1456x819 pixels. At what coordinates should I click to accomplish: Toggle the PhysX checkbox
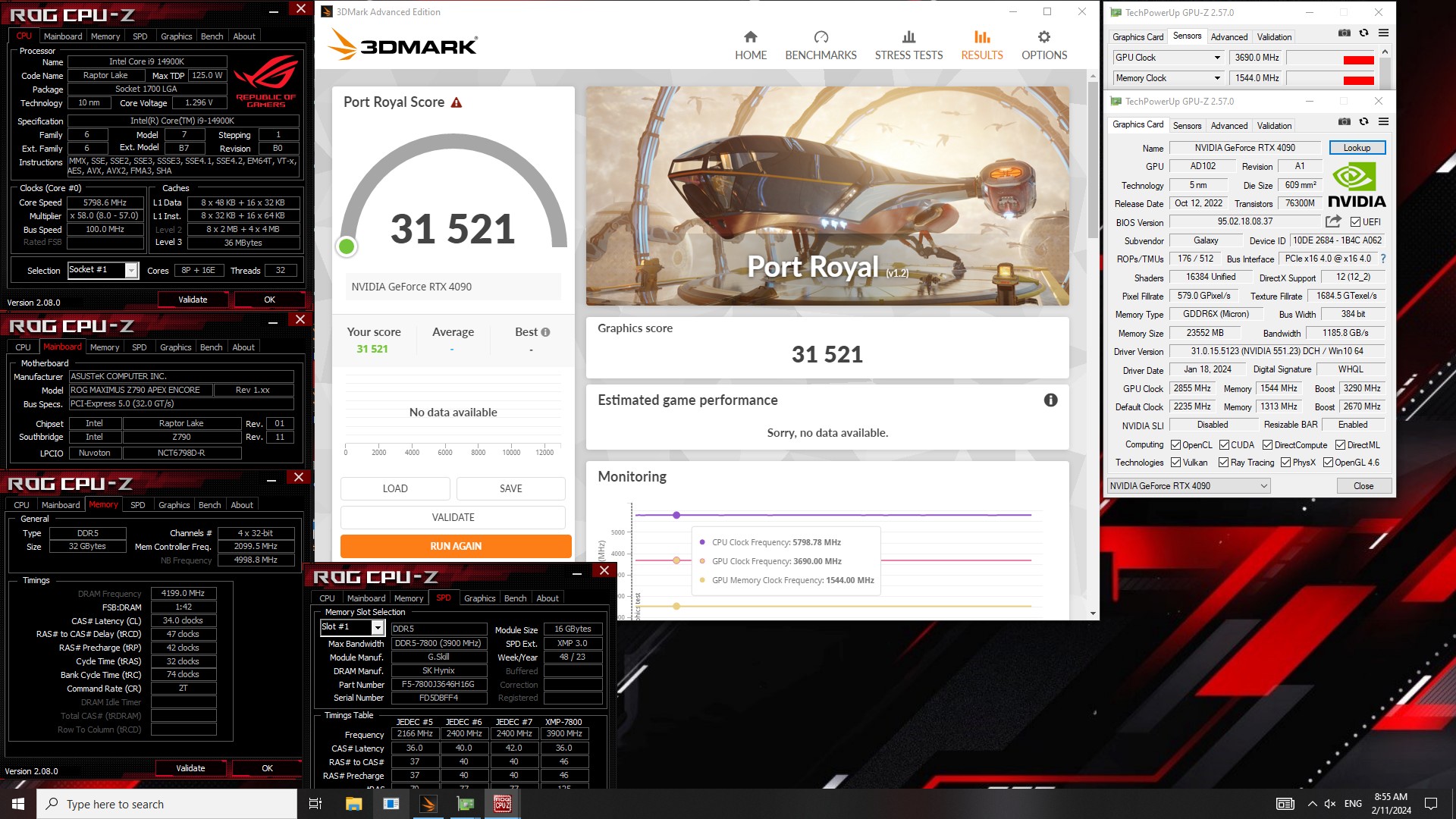[1285, 463]
